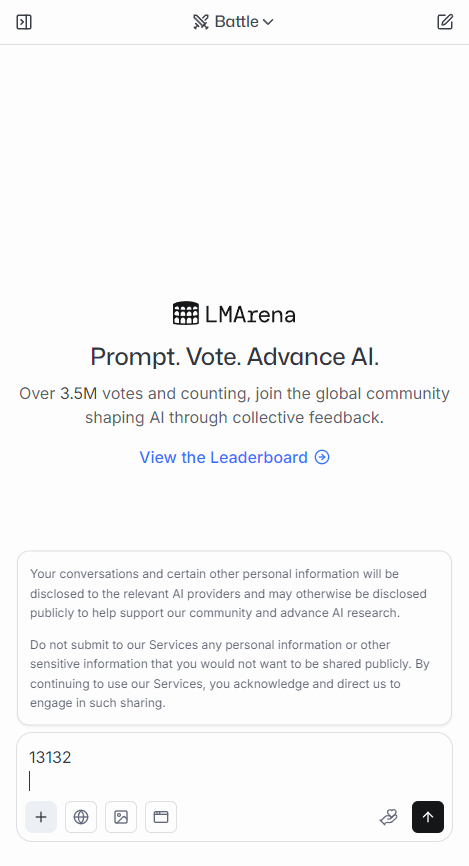Click the LMArena colosseum logo icon
The width and height of the screenshot is (469, 866).
(186, 313)
